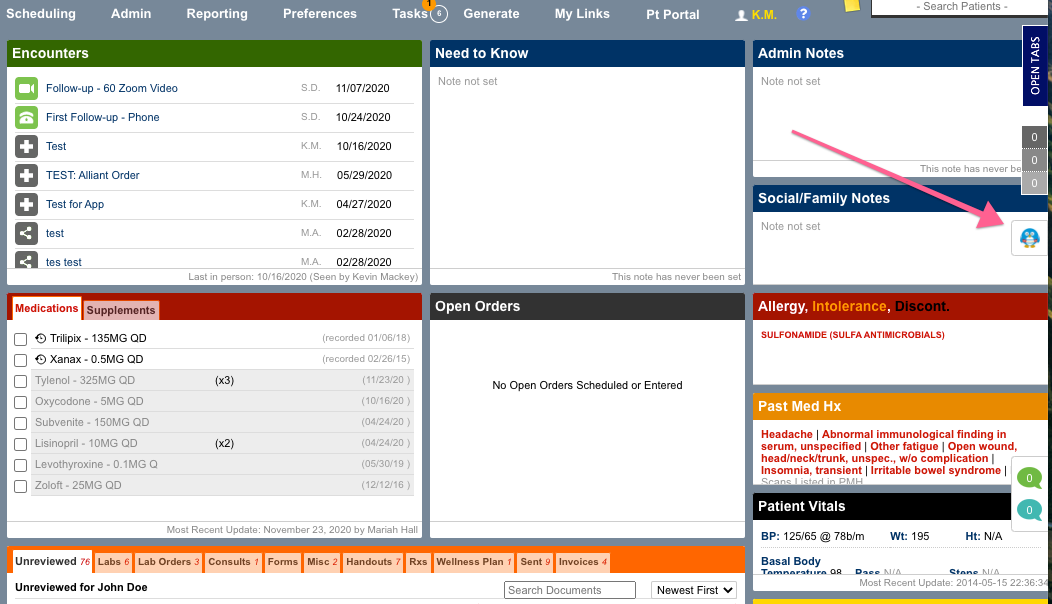1052x604 pixels.
Task: Open the Test for App encounter link
Action: click(74, 204)
